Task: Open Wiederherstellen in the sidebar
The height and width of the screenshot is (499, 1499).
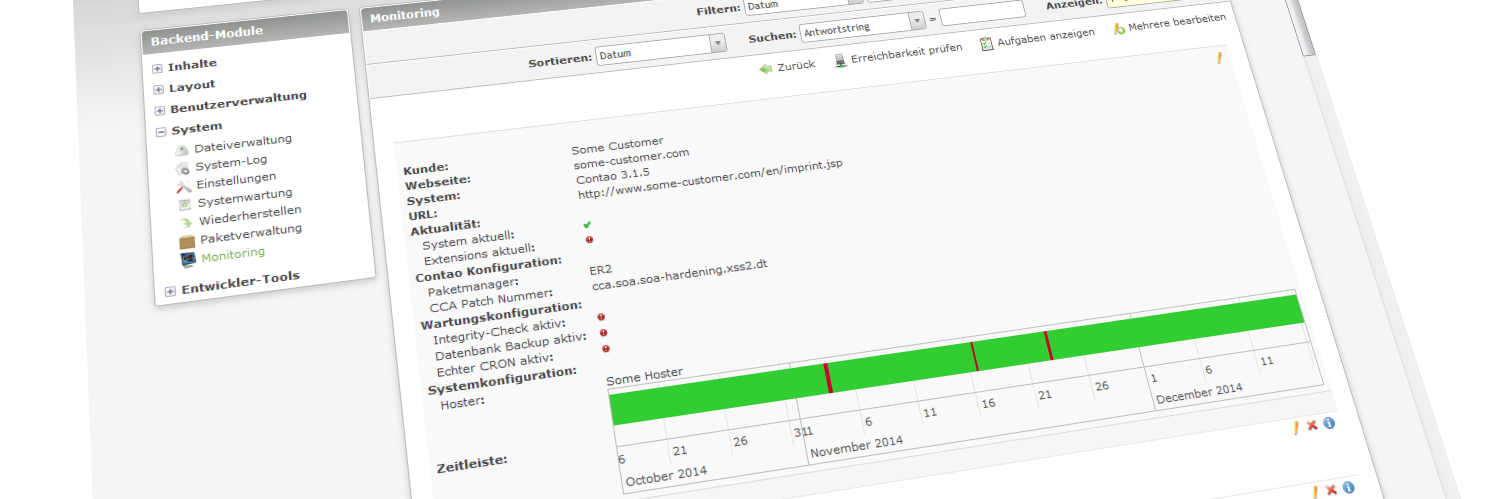Action: [250, 214]
